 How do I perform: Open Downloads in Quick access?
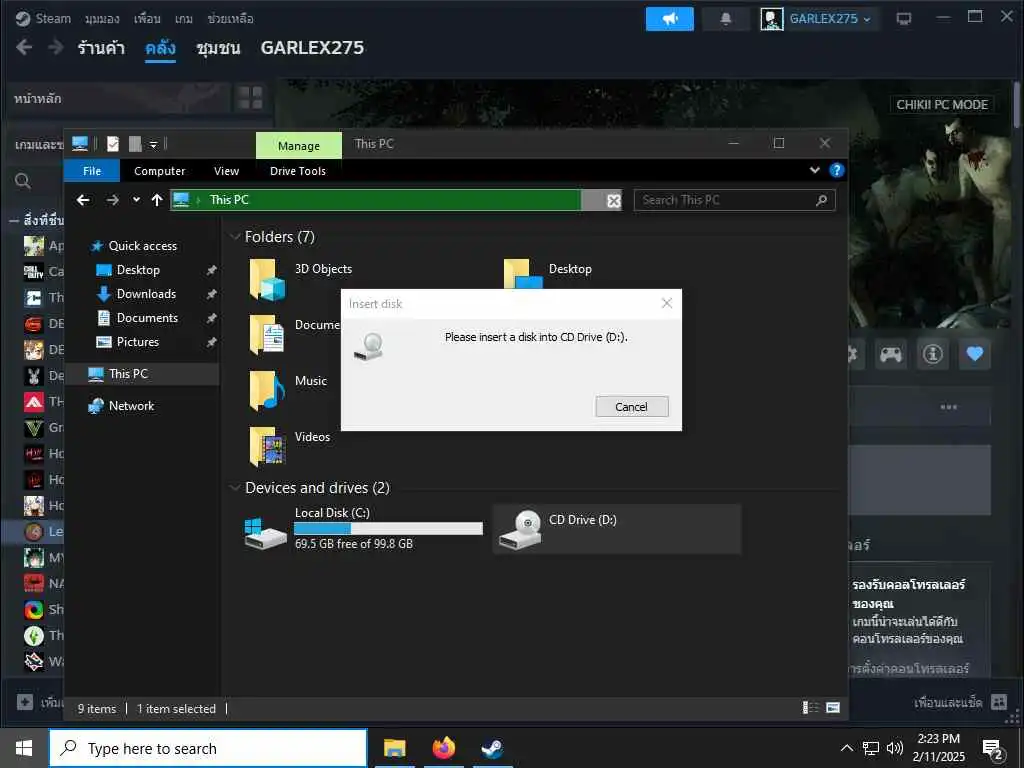click(x=146, y=294)
